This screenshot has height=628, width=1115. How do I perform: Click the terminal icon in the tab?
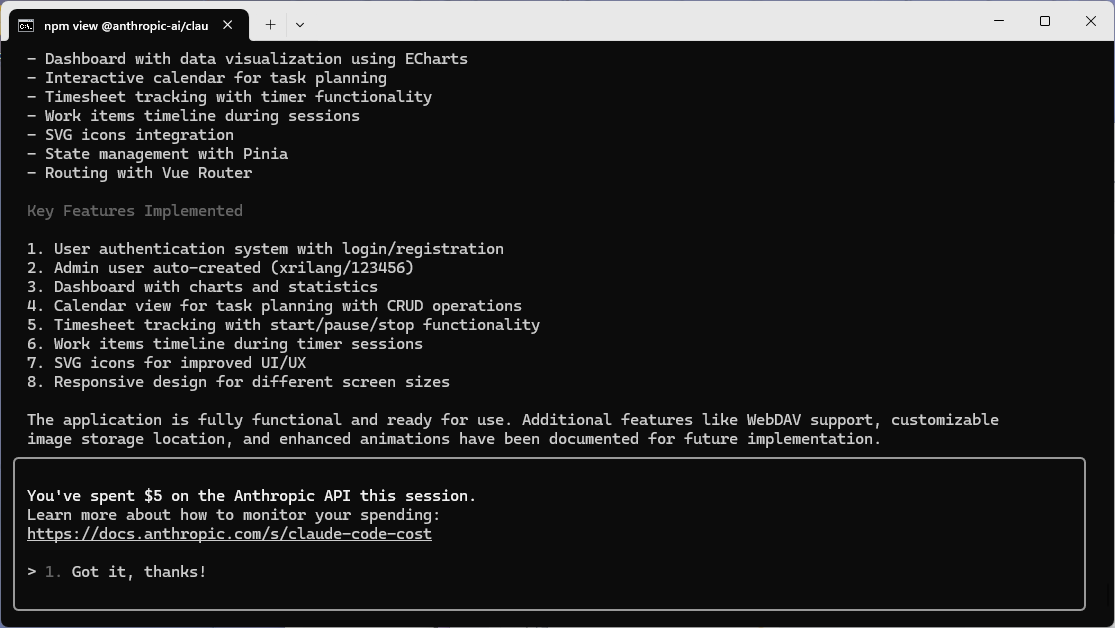click(26, 25)
